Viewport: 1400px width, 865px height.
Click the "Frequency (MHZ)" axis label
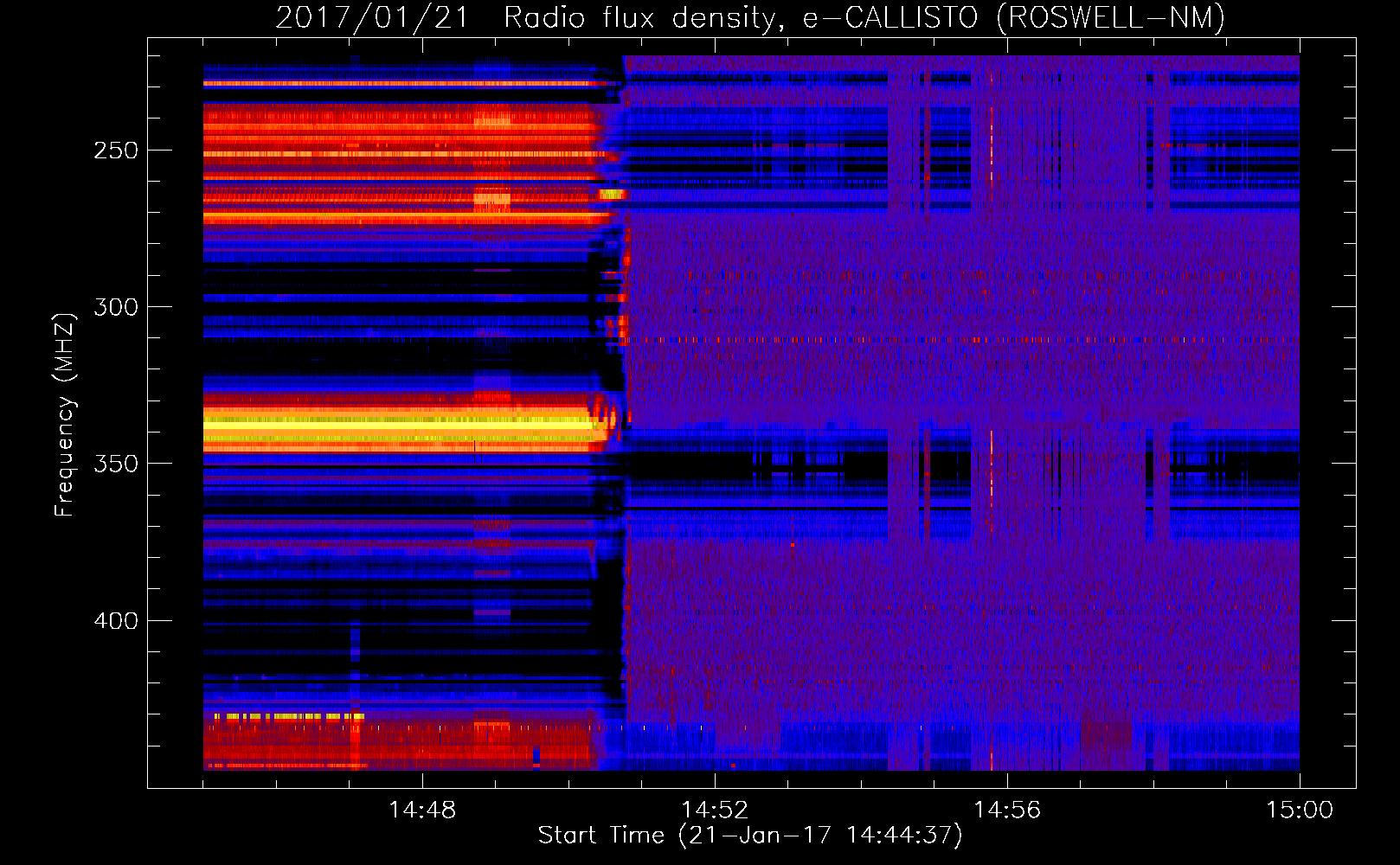[x=65, y=415]
